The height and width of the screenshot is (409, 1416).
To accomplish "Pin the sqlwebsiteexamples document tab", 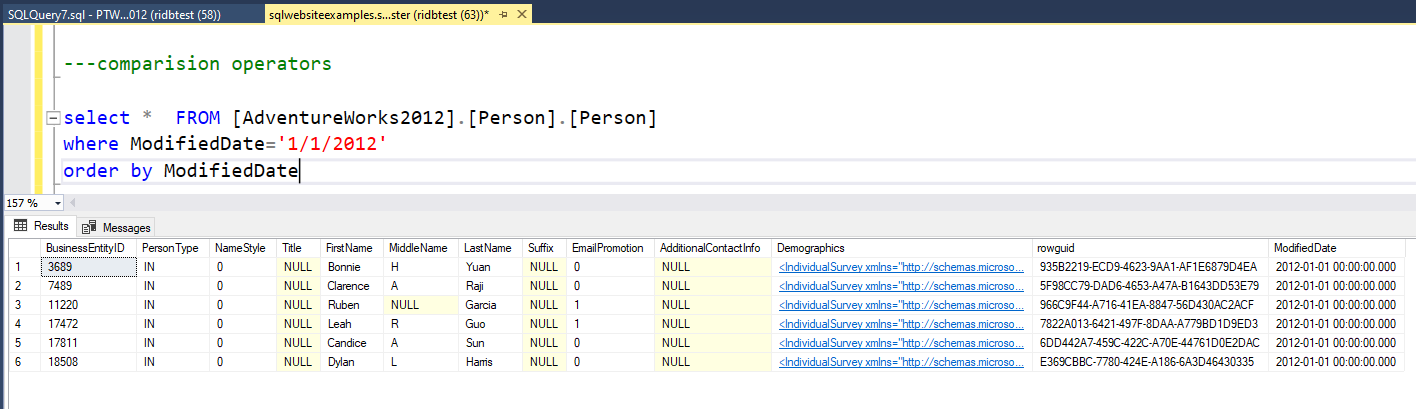I will [503, 15].
